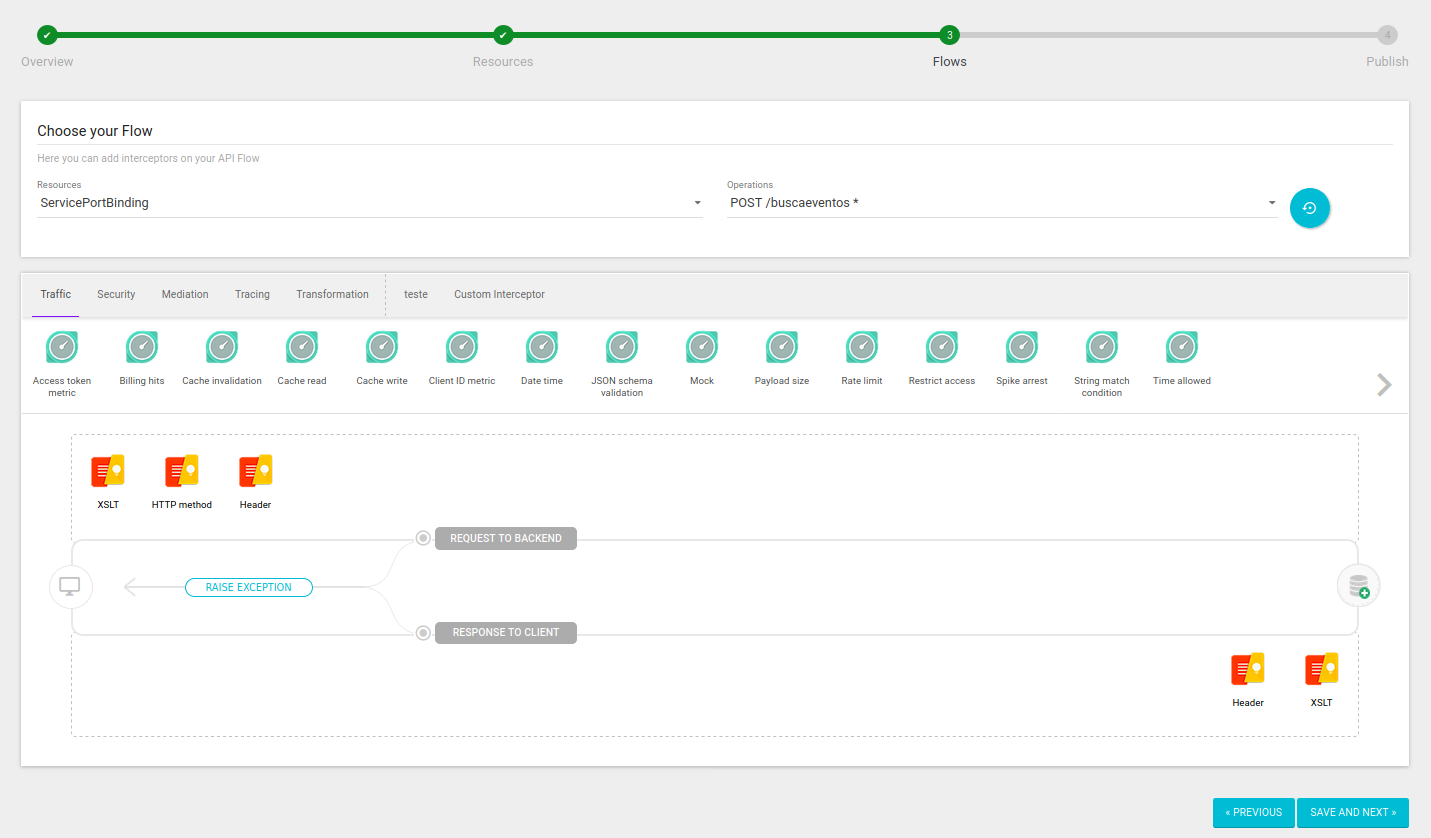
Task: Select the HTTP method icon in request flow
Action: tap(181, 471)
